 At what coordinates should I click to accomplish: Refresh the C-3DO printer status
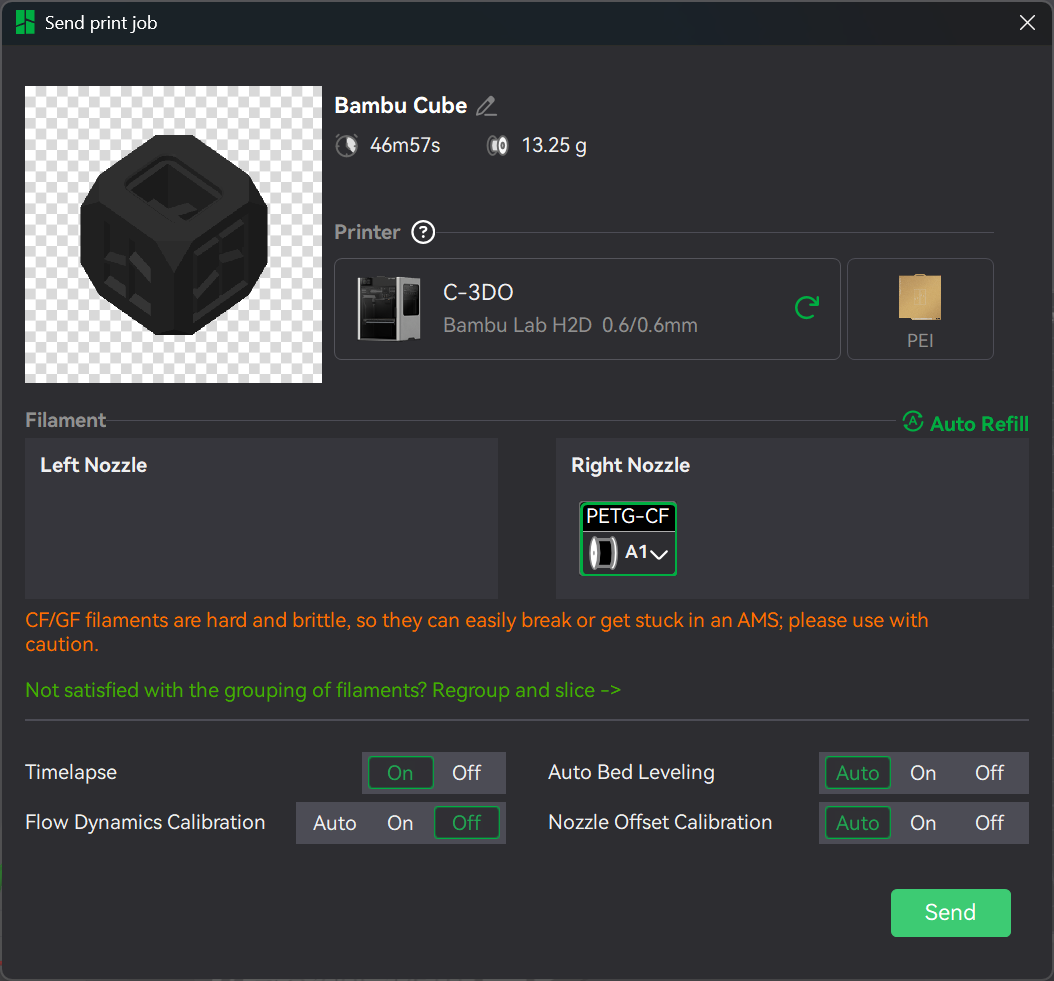tap(806, 308)
